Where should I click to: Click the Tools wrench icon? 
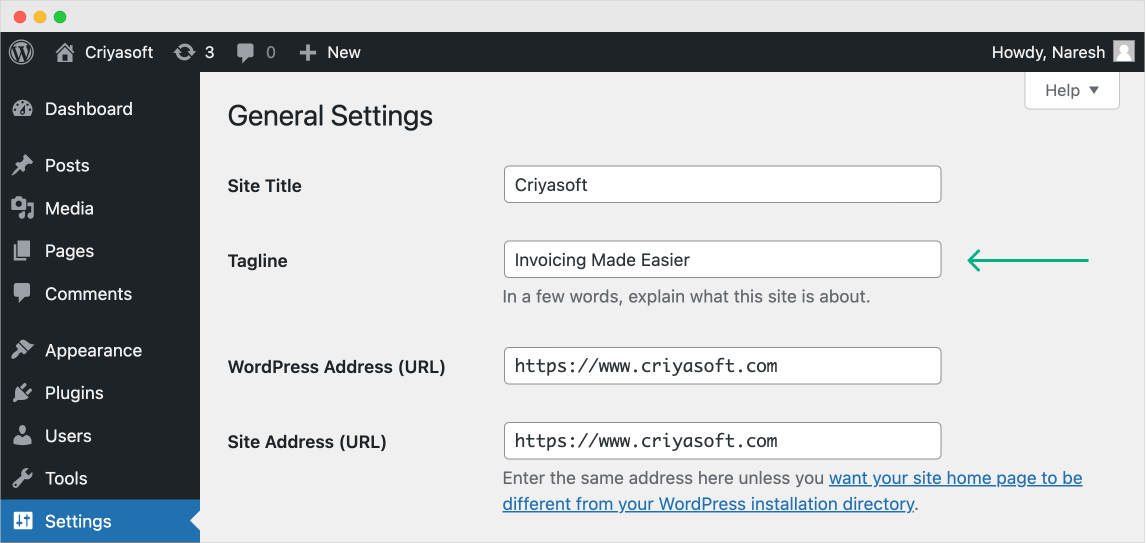click(x=23, y=479)
